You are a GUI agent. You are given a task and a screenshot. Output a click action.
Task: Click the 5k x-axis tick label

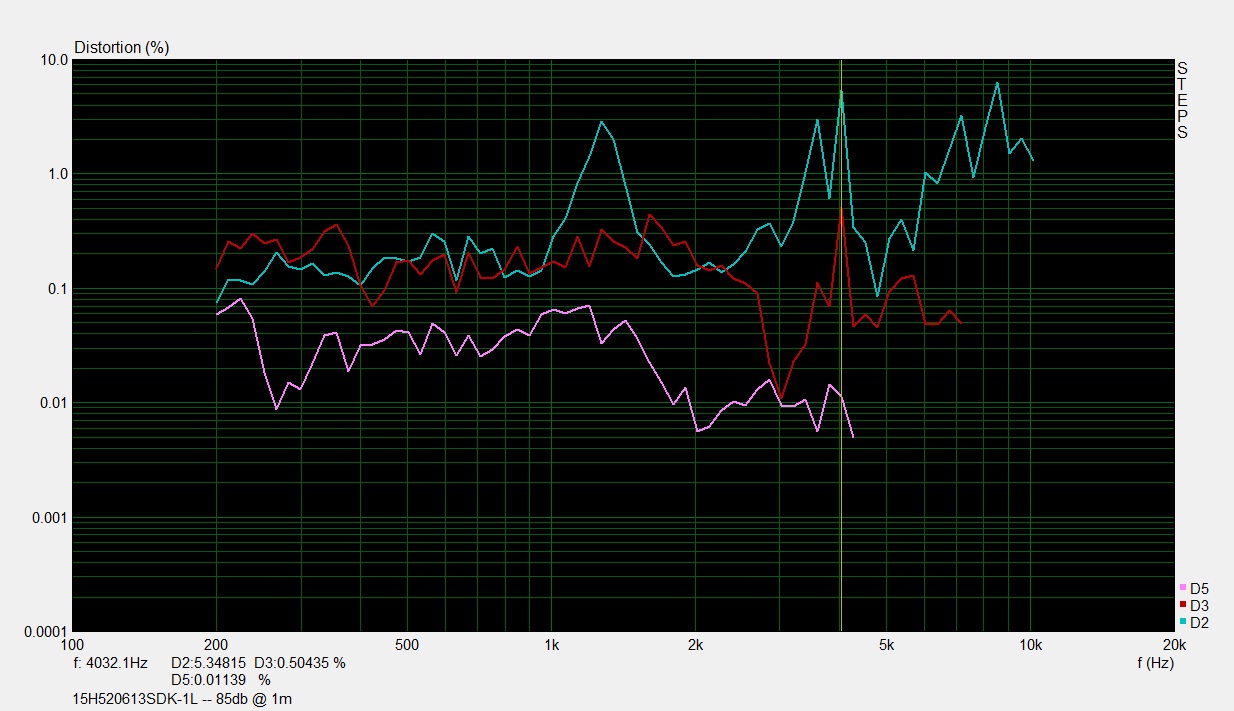tap(886, 645)
